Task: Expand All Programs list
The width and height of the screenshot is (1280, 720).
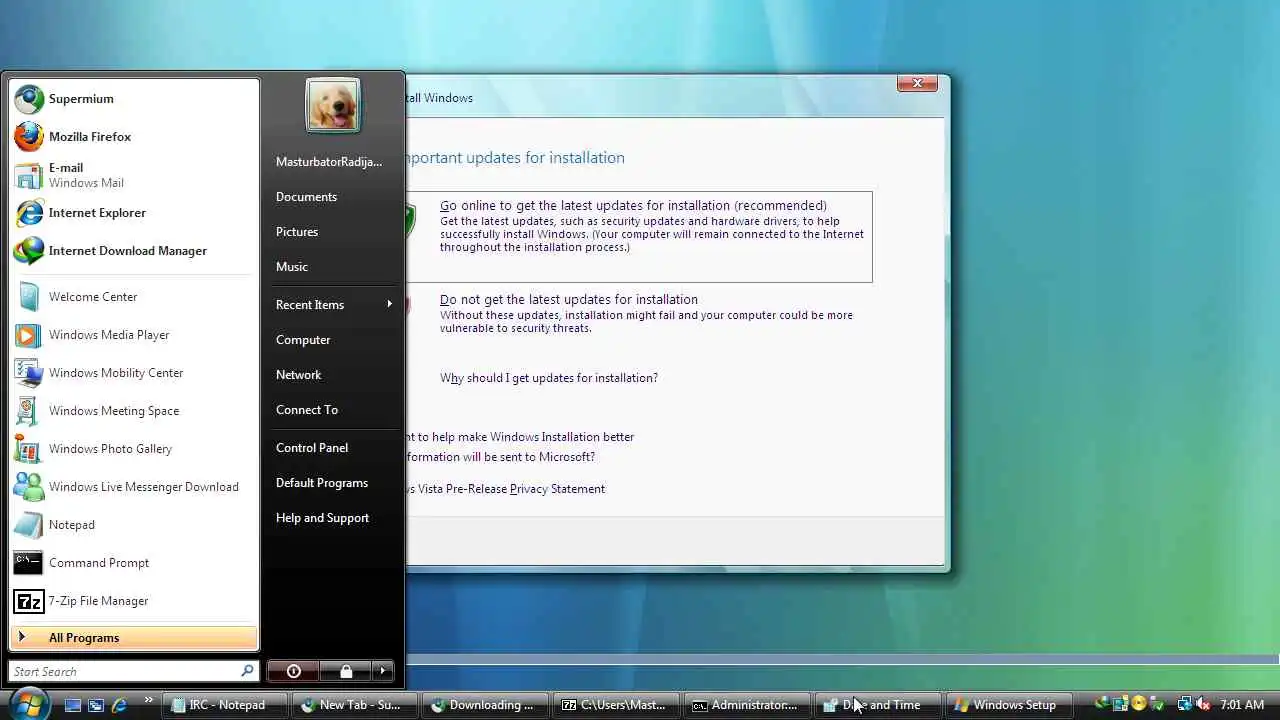Action: [x=134, y=638]
